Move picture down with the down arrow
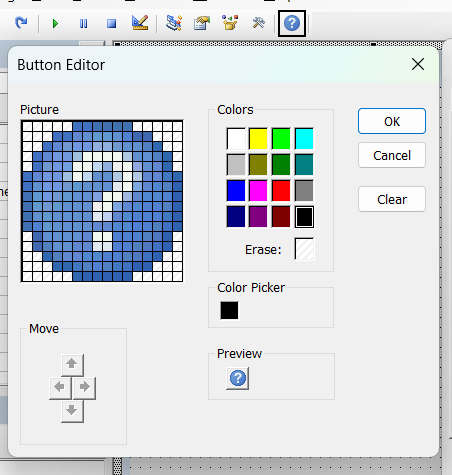Screen dimensions: 452x475 pyautogui.click(x=72, y=411)
